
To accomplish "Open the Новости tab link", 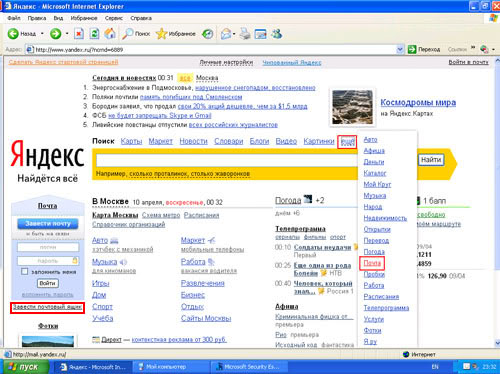I will (x=193, y=141).
